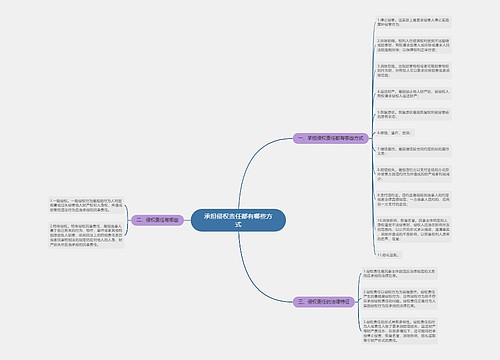This screenshot has height=360, width=500.
Task: Click leaf node 4.返还财产
Action: [413, 94]
